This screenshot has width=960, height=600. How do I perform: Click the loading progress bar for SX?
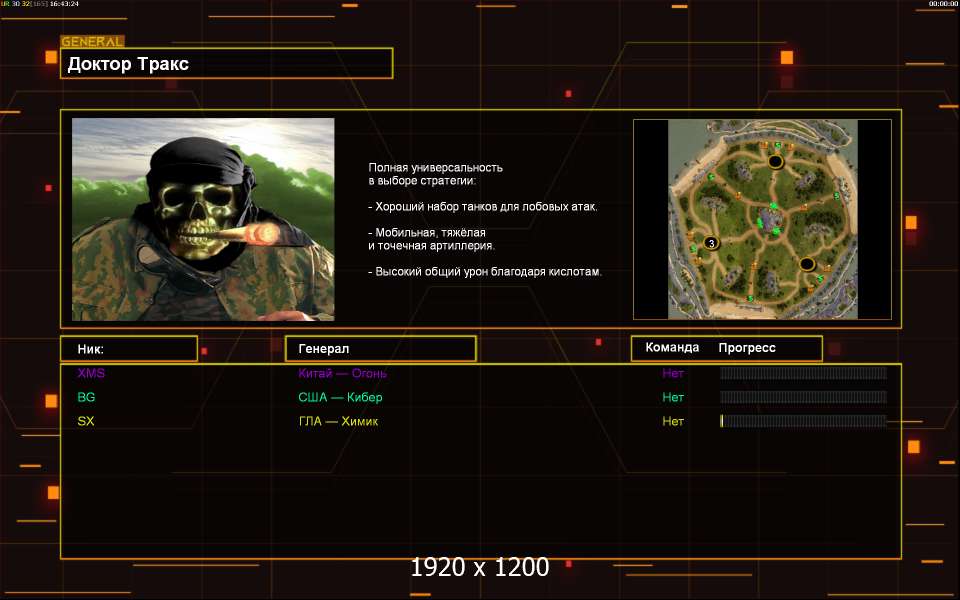(x=803, y=421)
